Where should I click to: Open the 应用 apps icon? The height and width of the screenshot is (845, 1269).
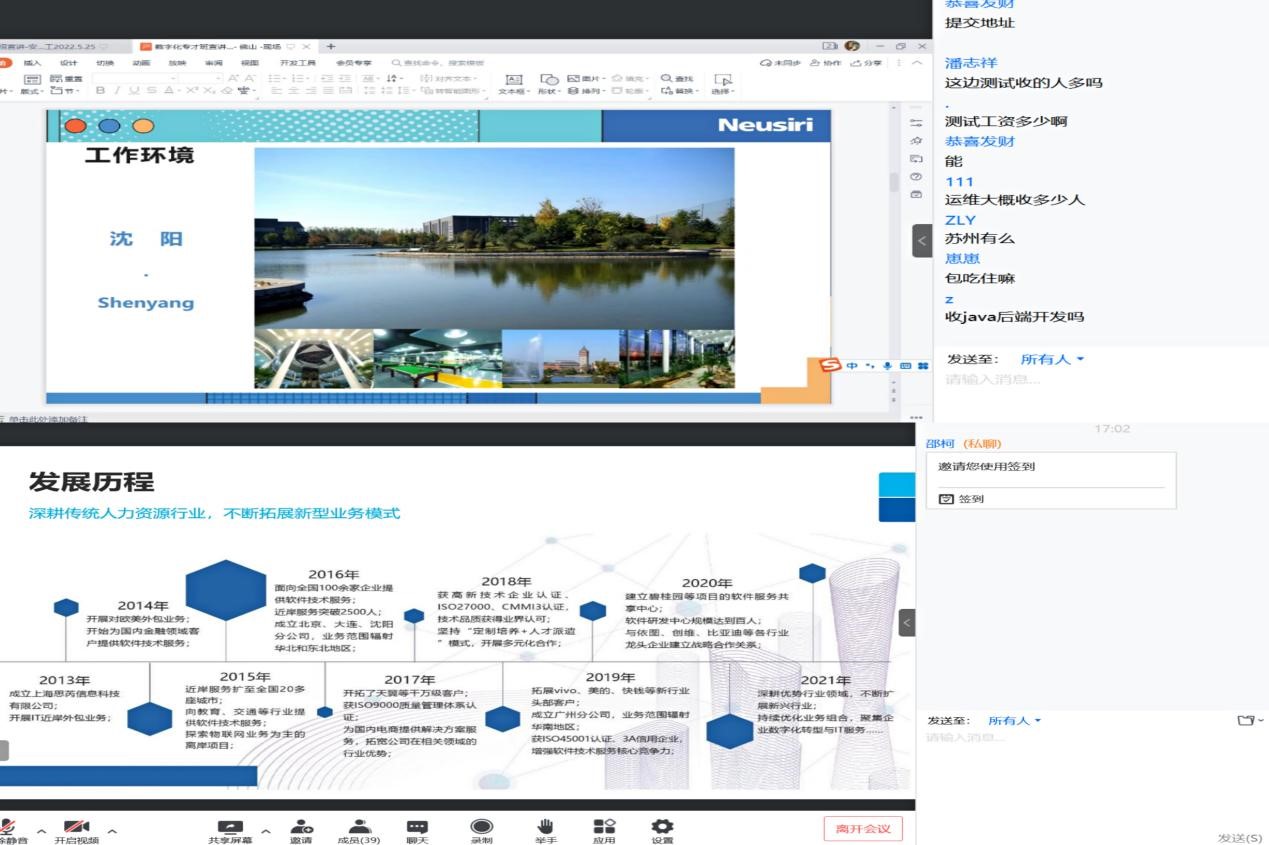coord(604,828)
